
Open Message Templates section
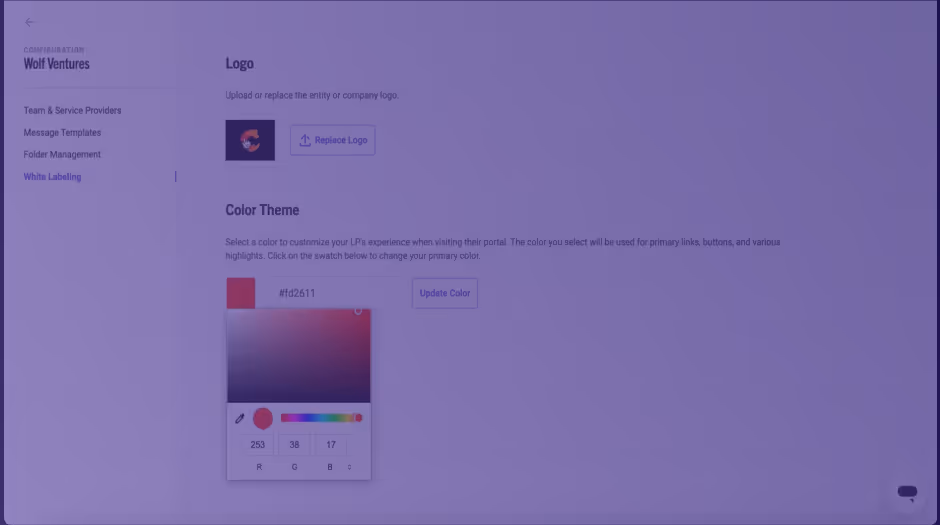pyautogui.click(x=62, y=132)
